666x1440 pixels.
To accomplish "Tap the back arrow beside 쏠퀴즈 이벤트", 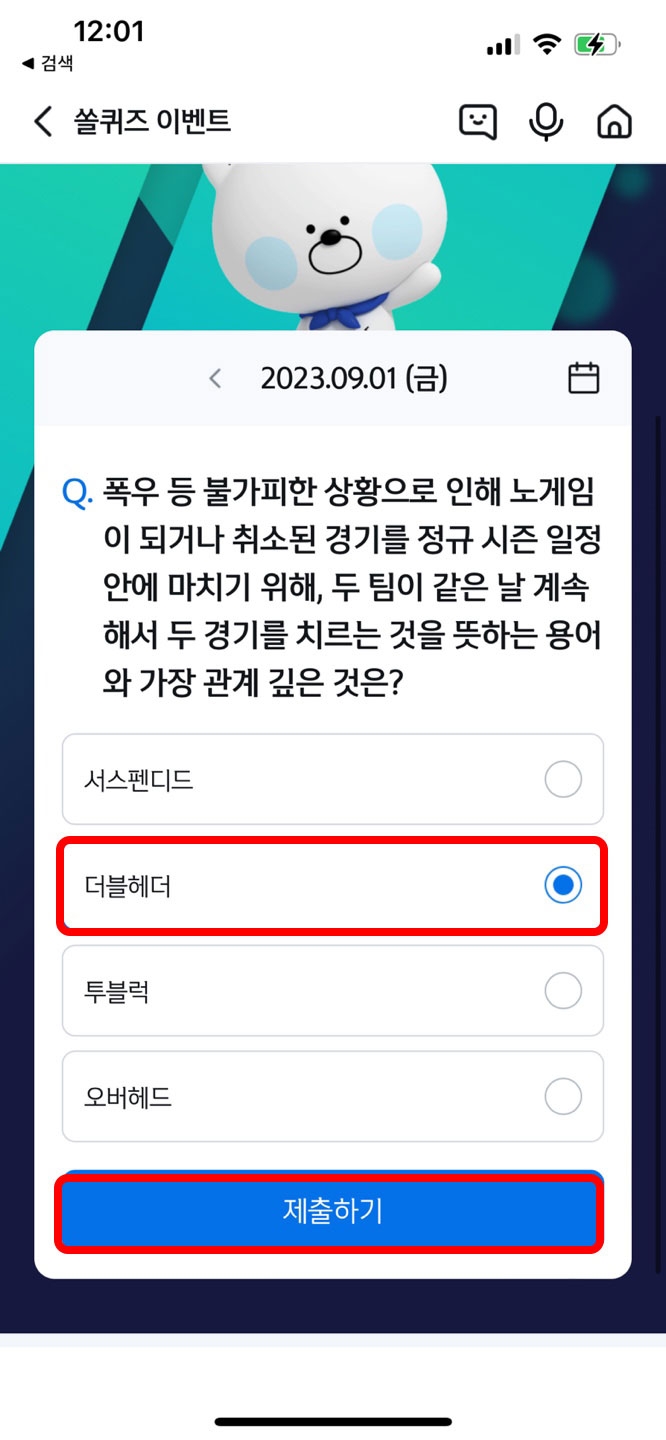I will (x=42, y=122).
